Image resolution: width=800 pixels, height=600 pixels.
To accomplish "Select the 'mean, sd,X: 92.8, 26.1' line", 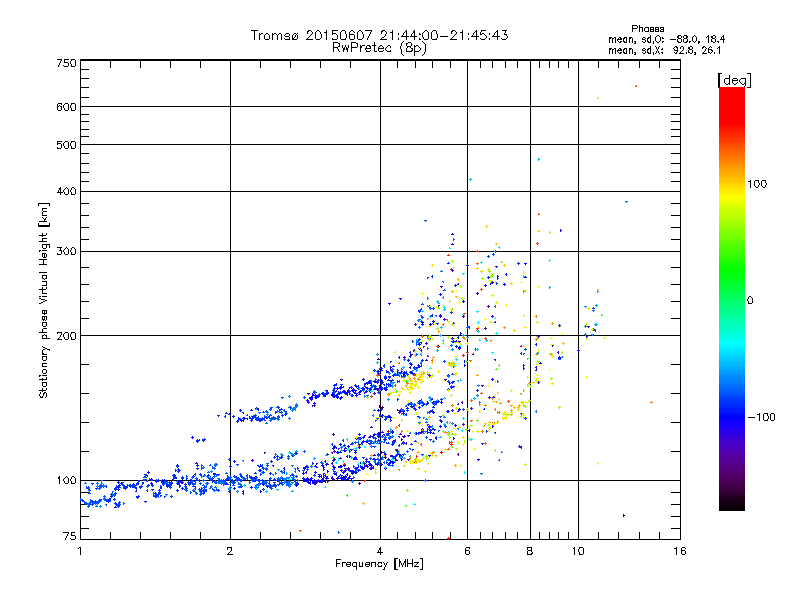I will pos(664,50).
